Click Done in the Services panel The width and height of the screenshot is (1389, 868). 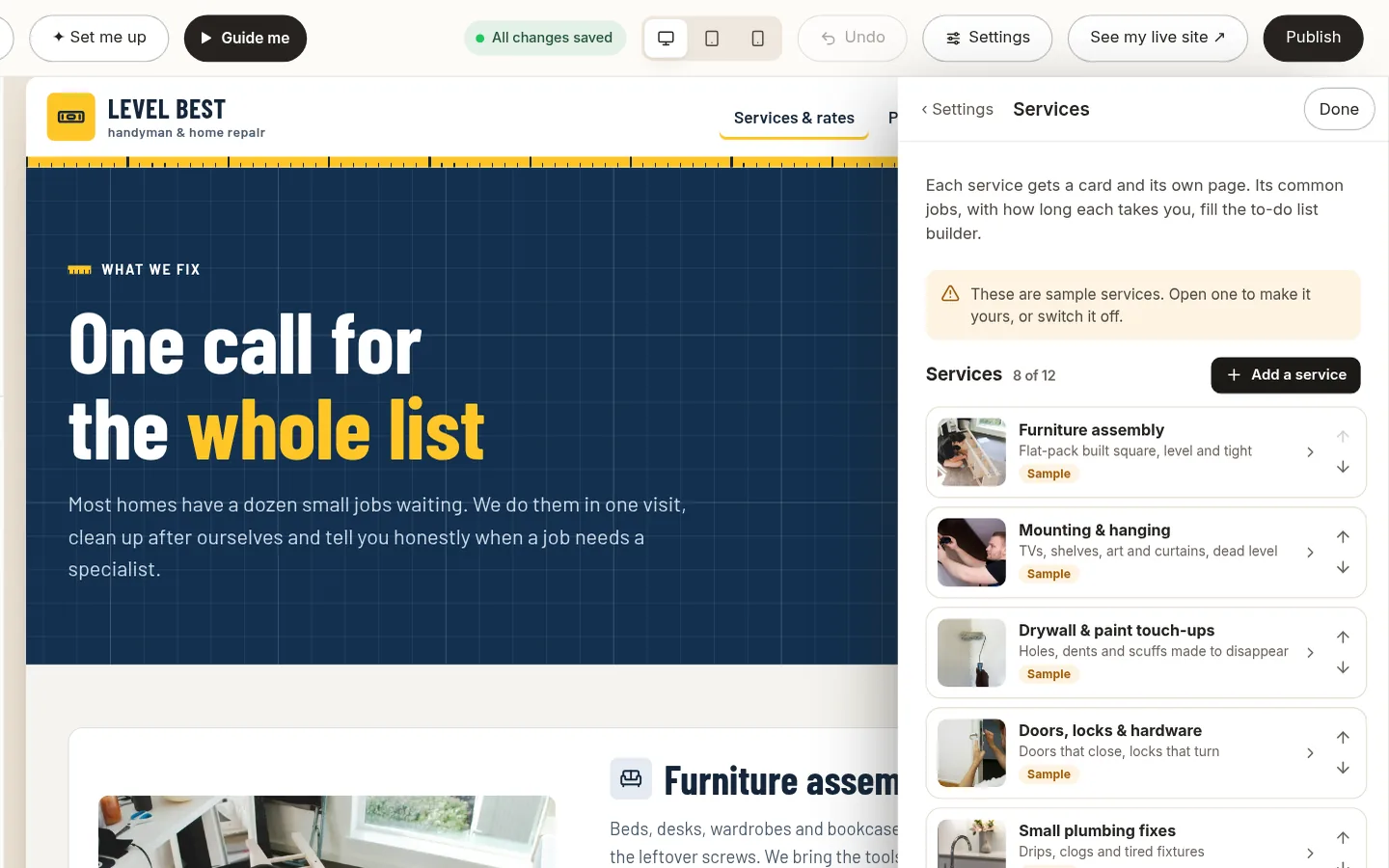tap(1339, 109)
